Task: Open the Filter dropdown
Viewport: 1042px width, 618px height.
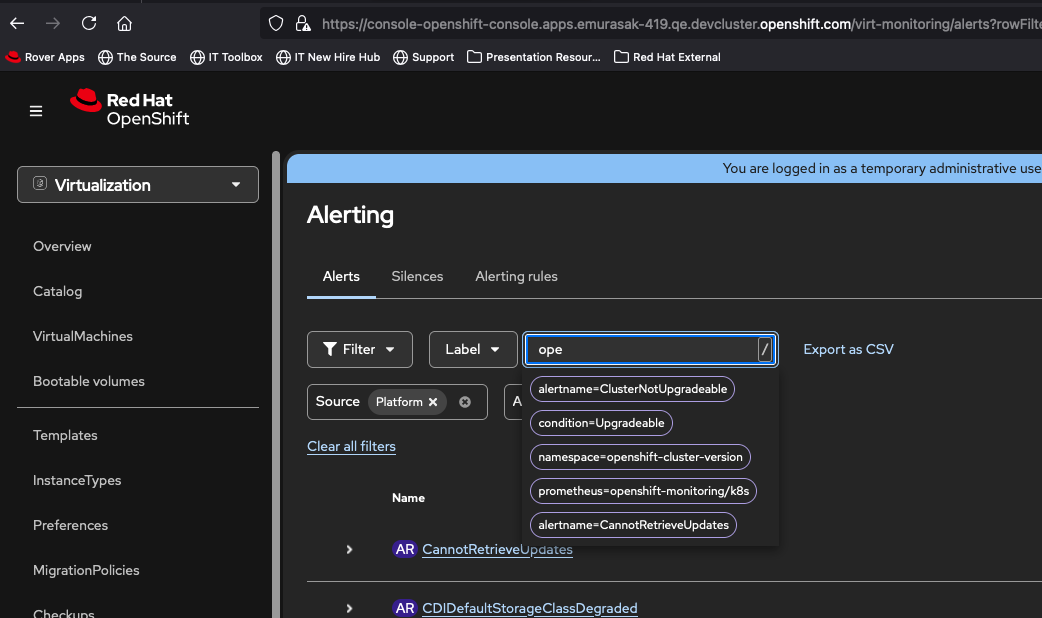Action: (x=359, y=349)
